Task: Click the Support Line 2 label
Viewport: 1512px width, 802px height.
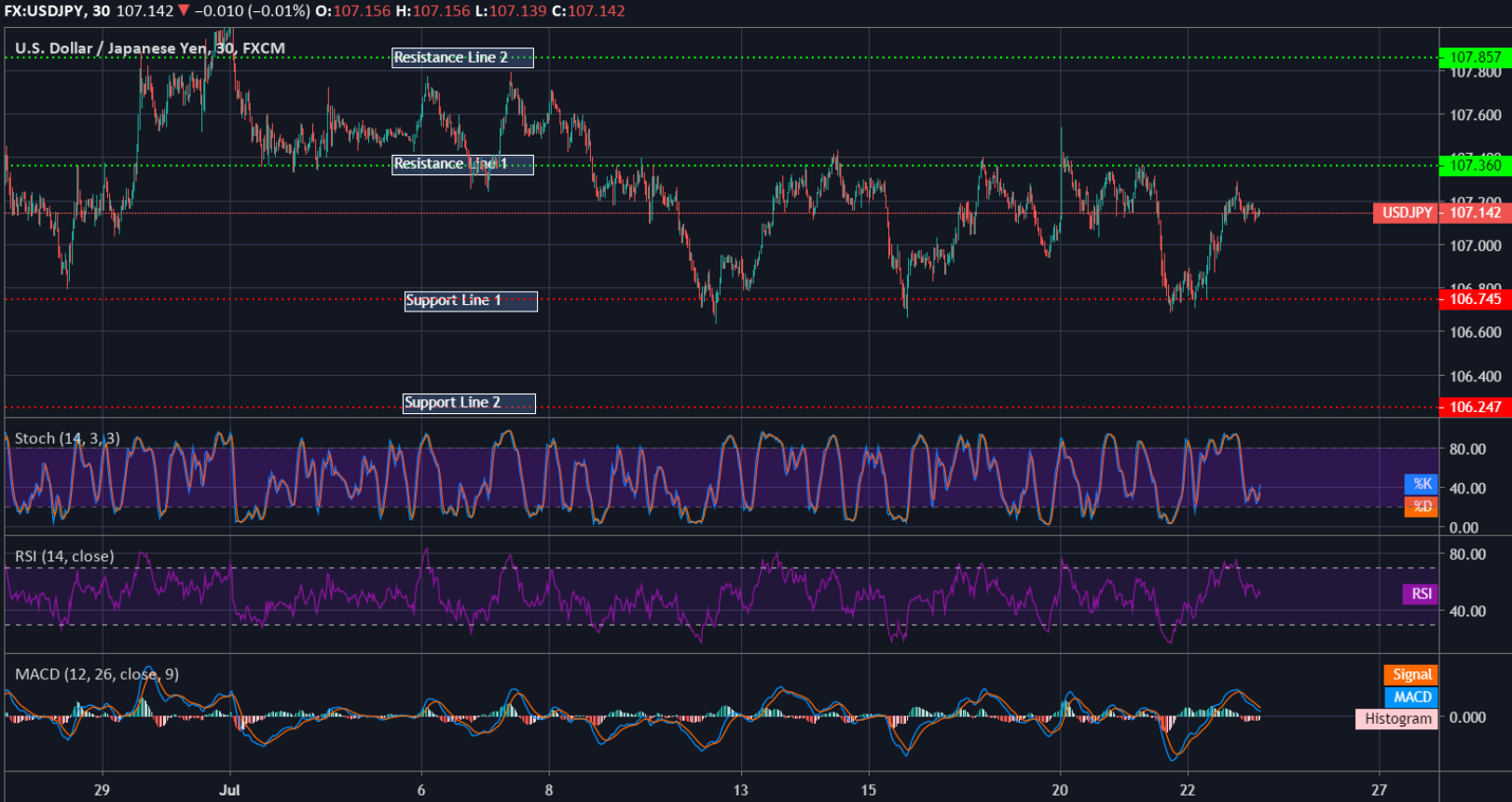Action: pos(469,403)
